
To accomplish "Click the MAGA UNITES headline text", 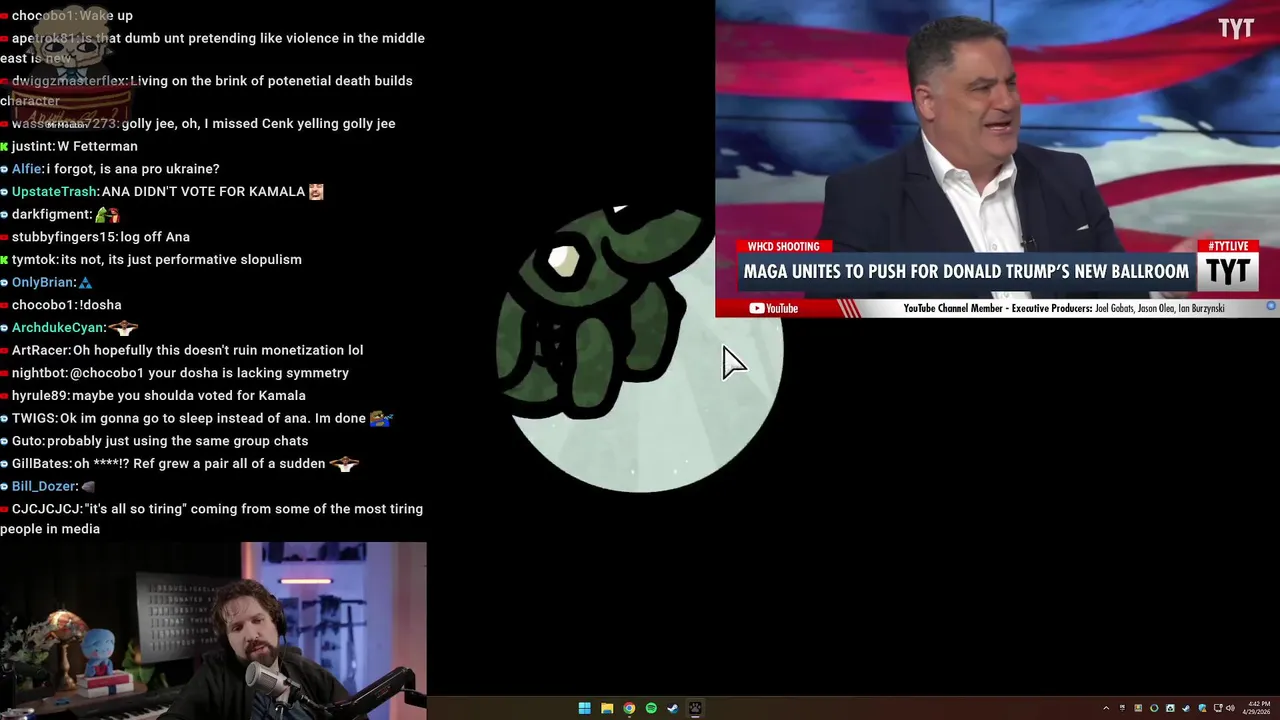I will pos(966,271).
